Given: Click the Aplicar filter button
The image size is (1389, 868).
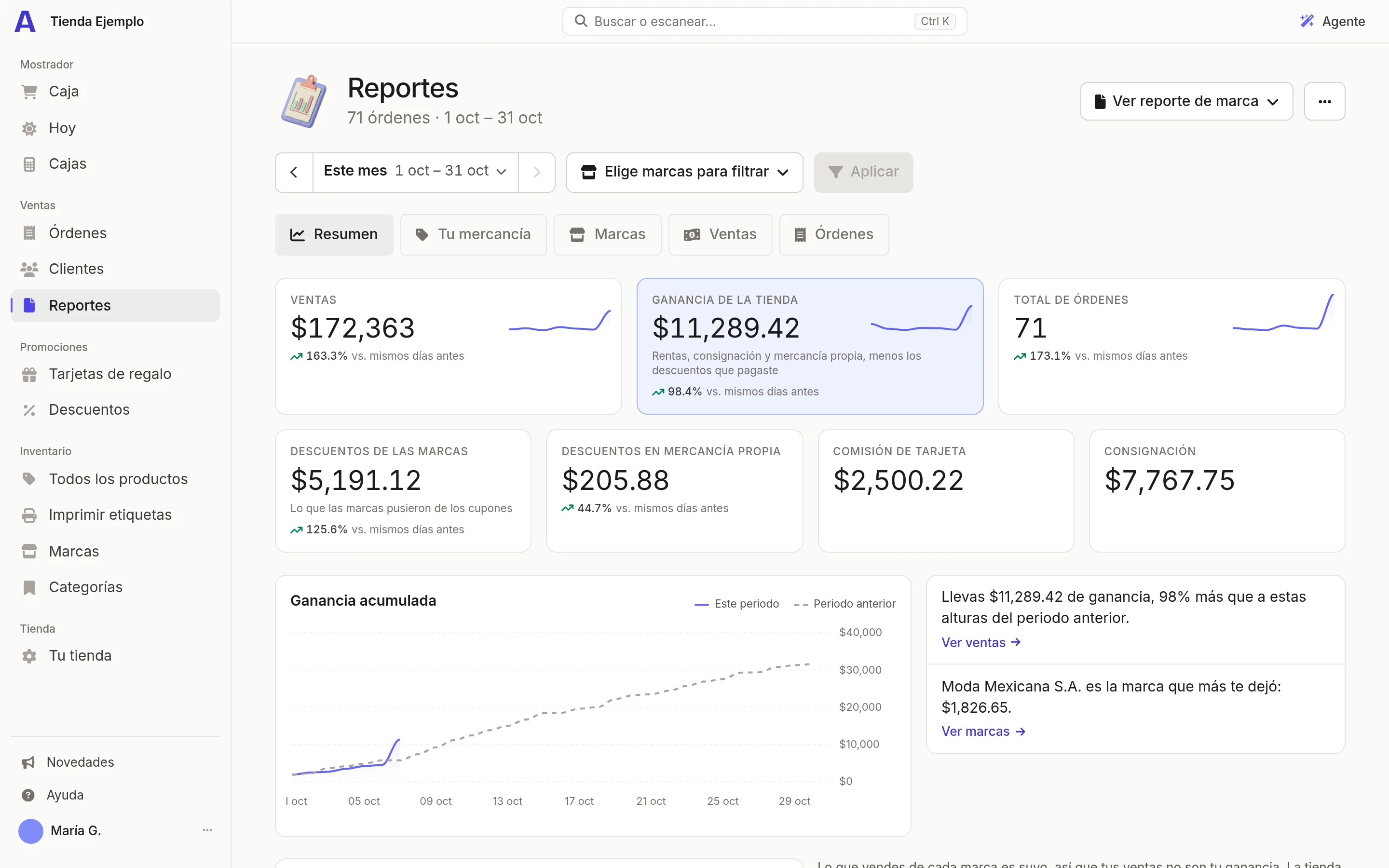Looking at the screenshot, I should tap(863, 172).
